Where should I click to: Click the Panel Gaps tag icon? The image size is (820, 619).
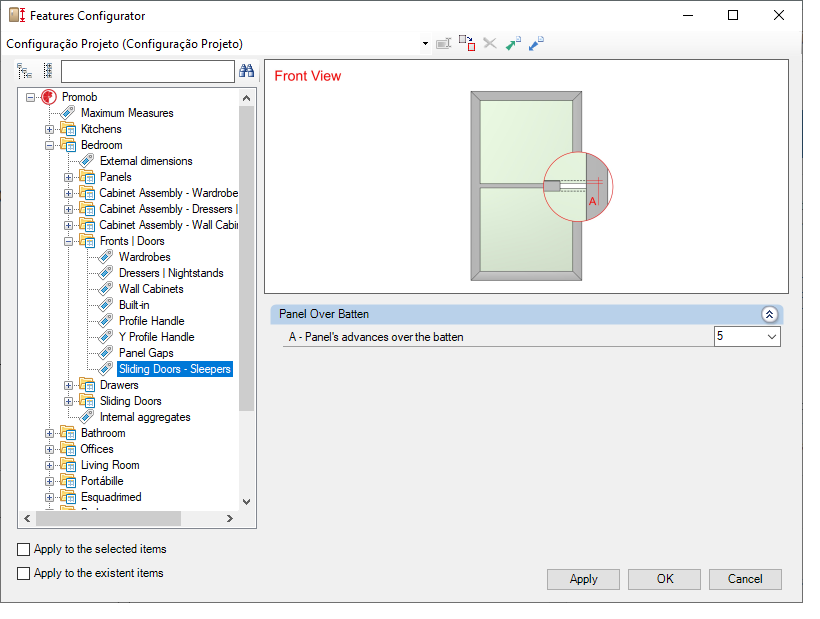click(x=106, y=353)
